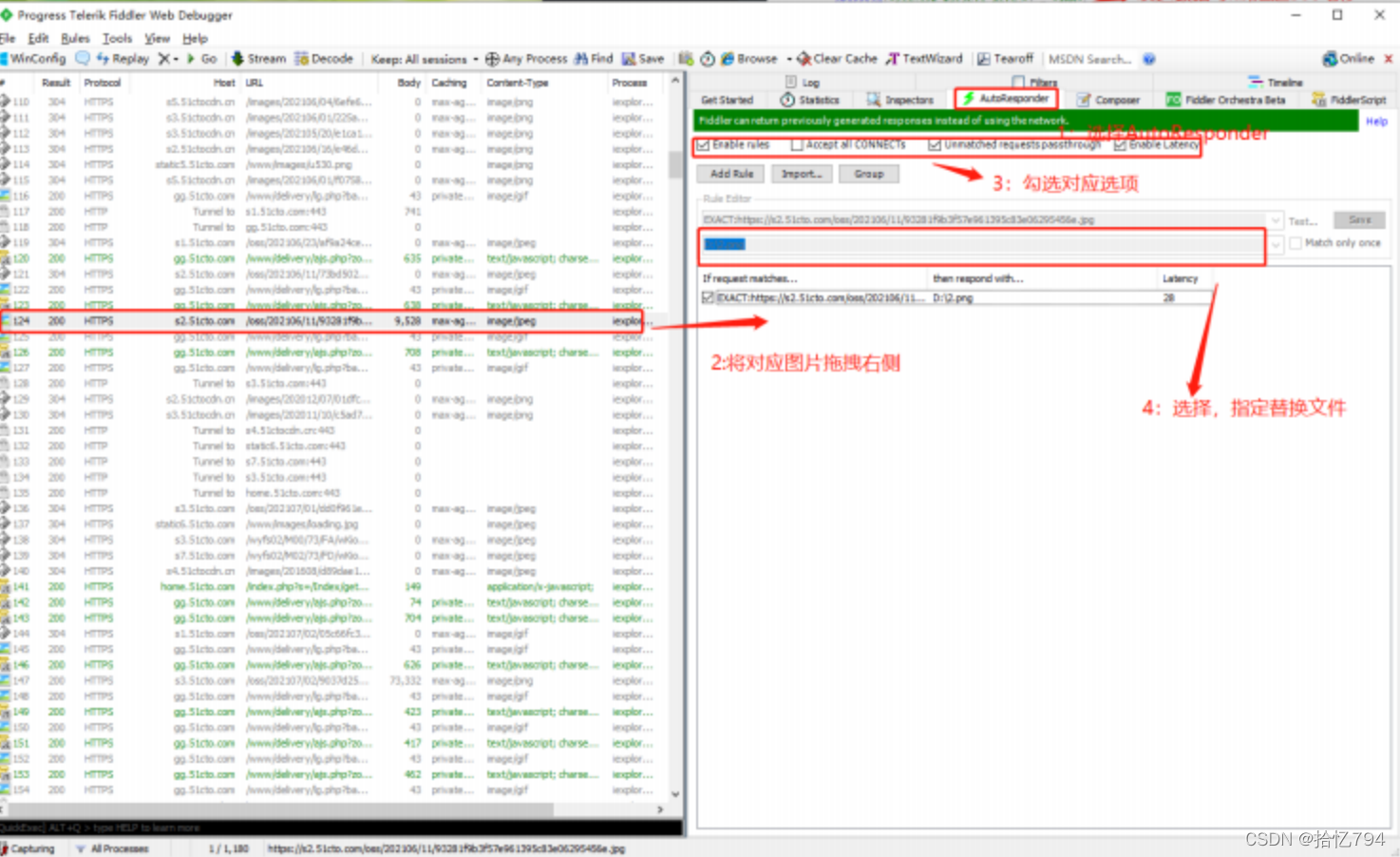The width and height of the screenshot is (1400, 857).
Task: Open the AutoResponder Help link
Action: 1376,122
